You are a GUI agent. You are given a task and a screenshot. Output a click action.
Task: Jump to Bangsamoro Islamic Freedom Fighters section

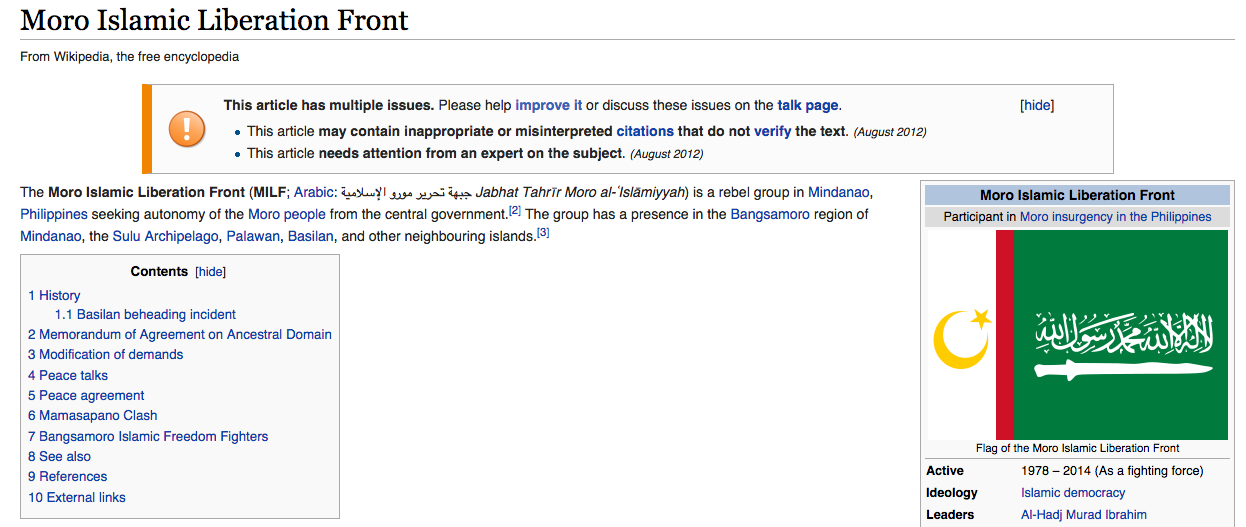point(148,436)
